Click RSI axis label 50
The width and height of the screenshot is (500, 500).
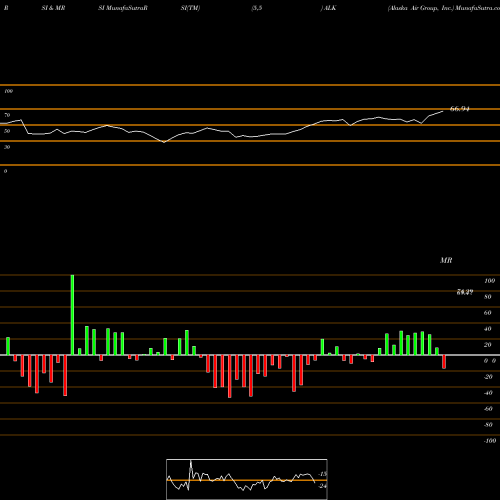tap(7, 131)
